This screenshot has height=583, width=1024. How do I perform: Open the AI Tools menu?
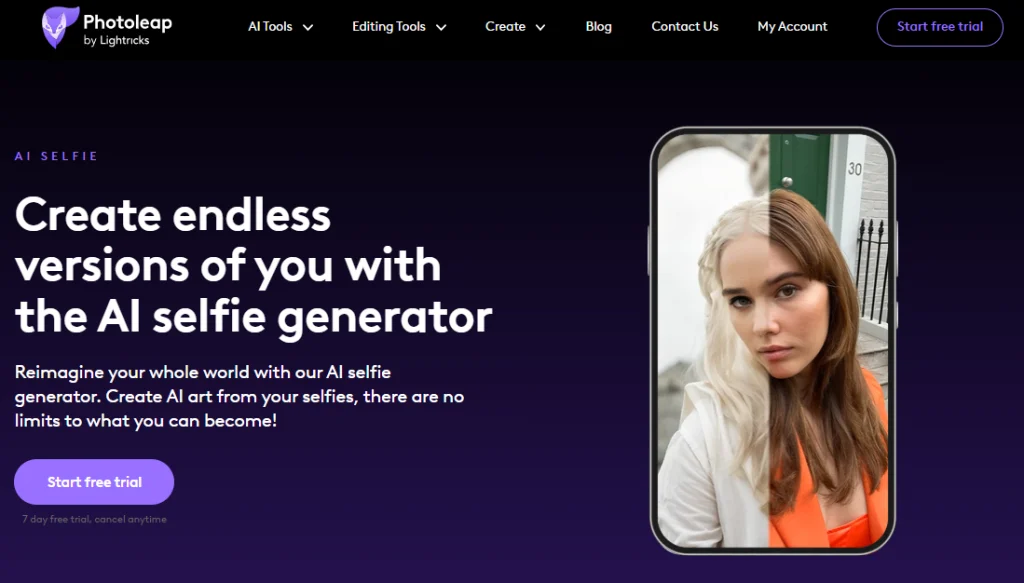[270, 27]
